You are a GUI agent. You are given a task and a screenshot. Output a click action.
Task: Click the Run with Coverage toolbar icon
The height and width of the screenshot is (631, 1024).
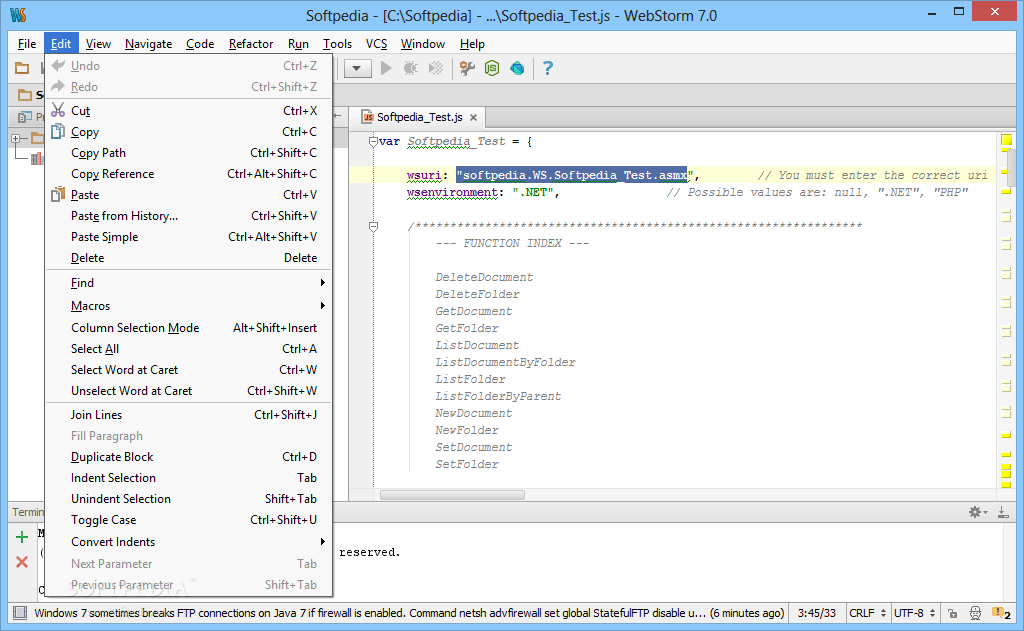436,68
